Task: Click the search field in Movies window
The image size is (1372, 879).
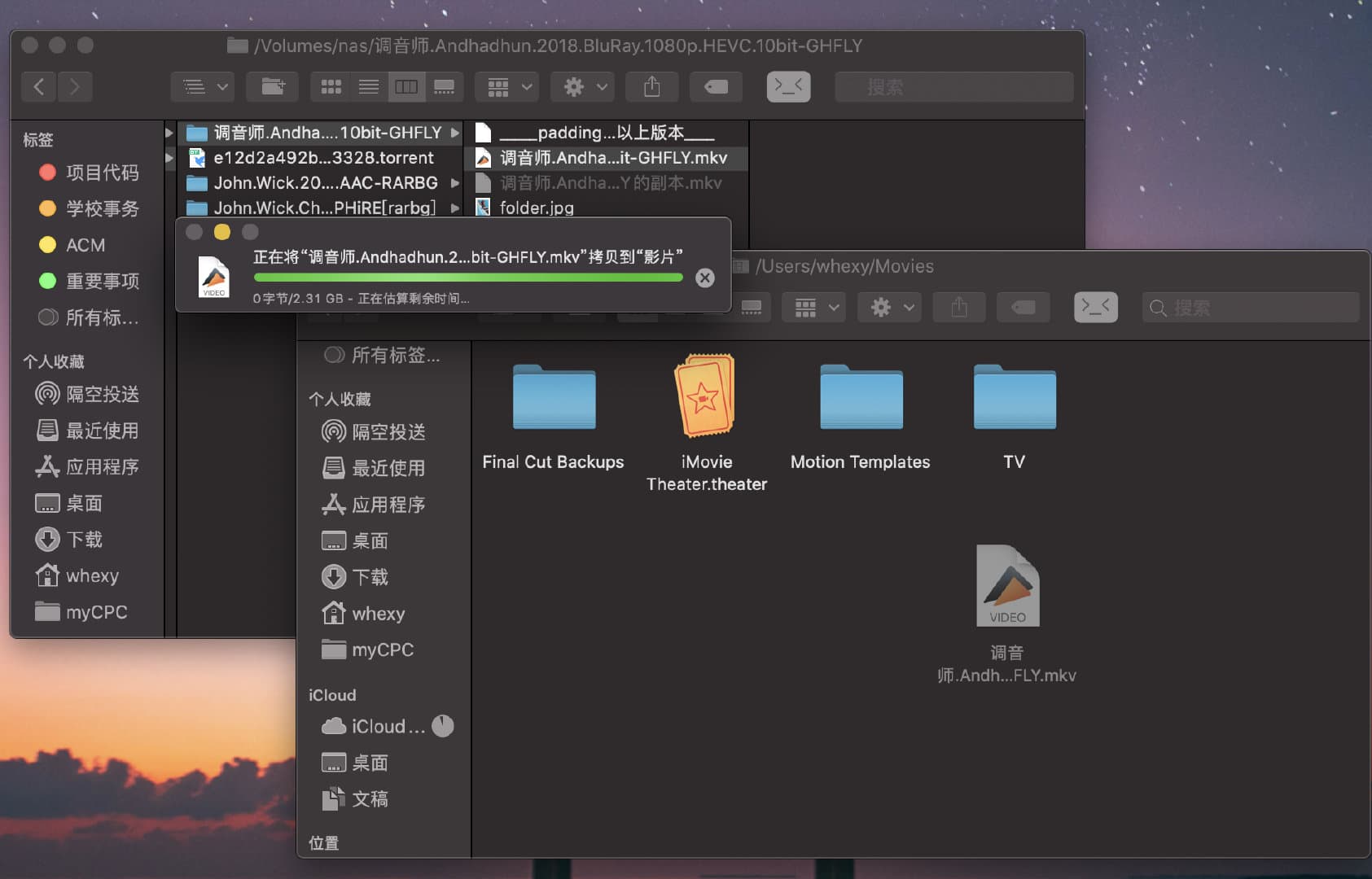Action: click(x=1250, y=308)
